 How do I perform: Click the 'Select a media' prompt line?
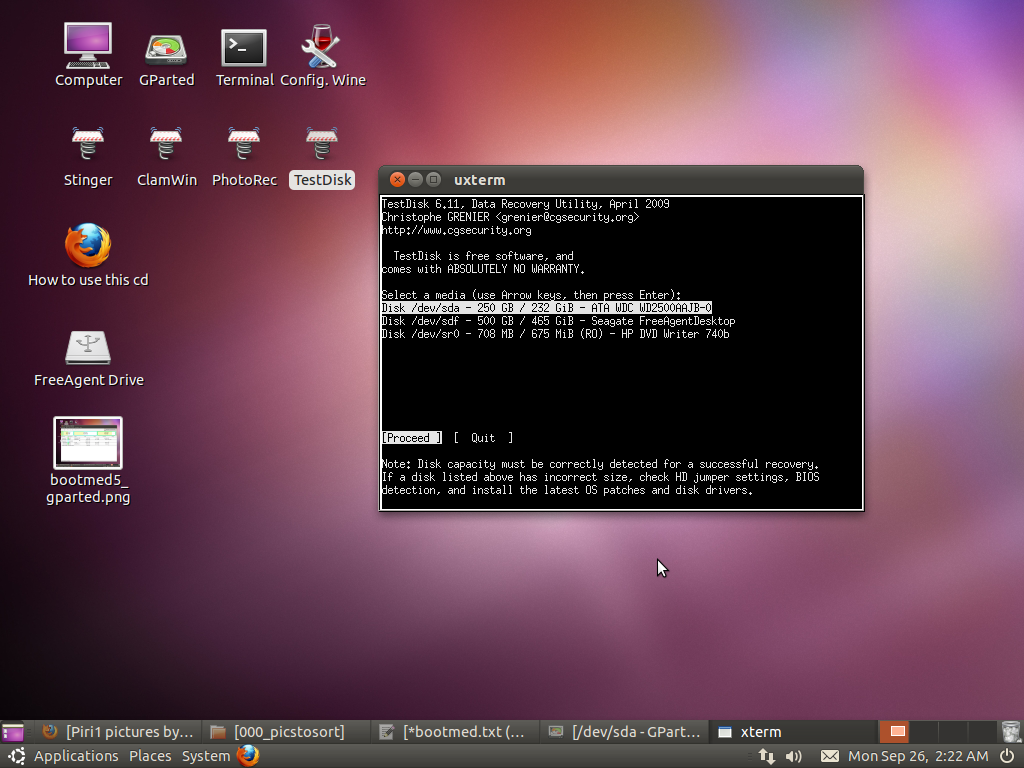click(x=531, y=295)
